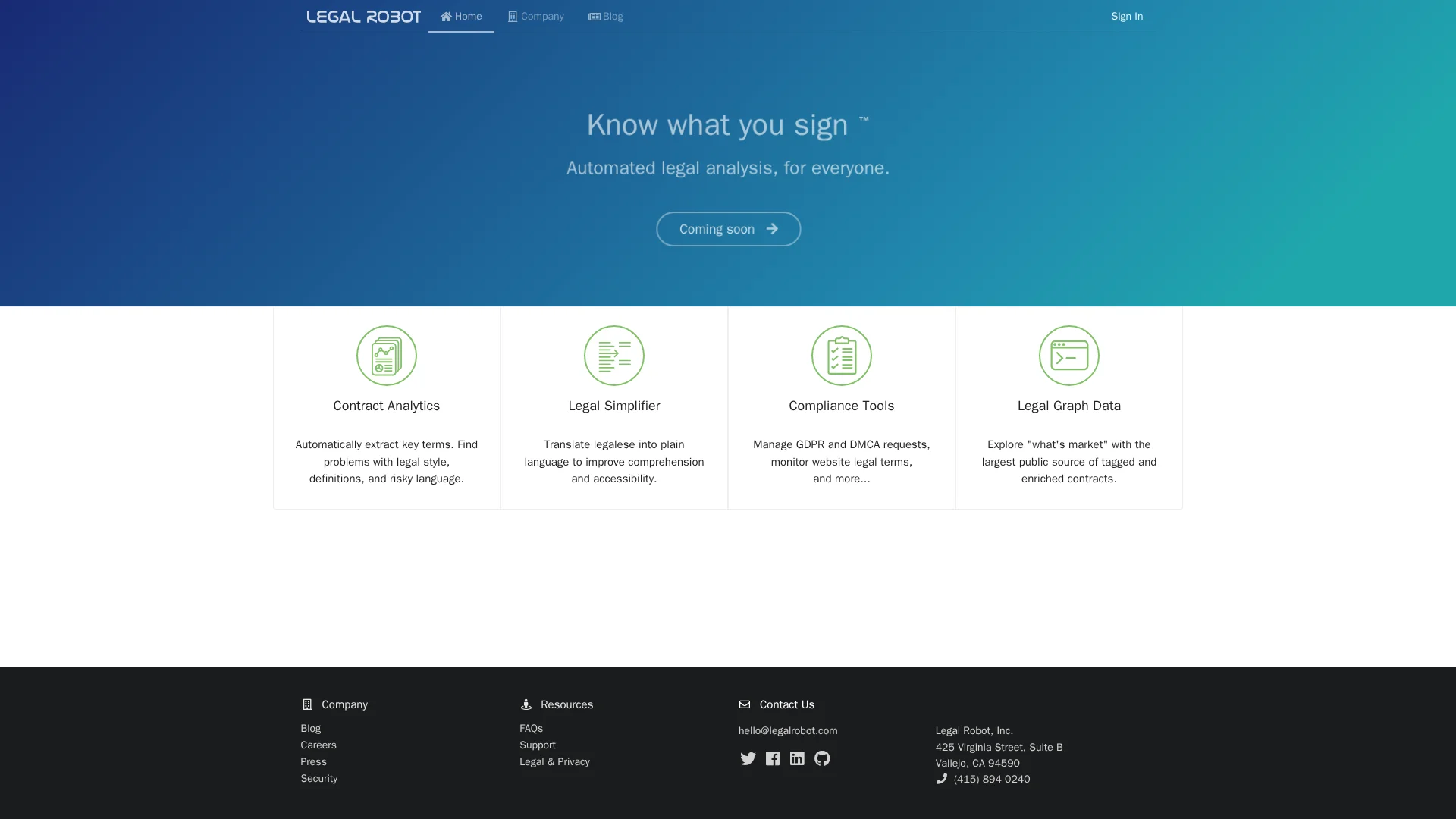Click the Legal Robot logo

(363, 17)
